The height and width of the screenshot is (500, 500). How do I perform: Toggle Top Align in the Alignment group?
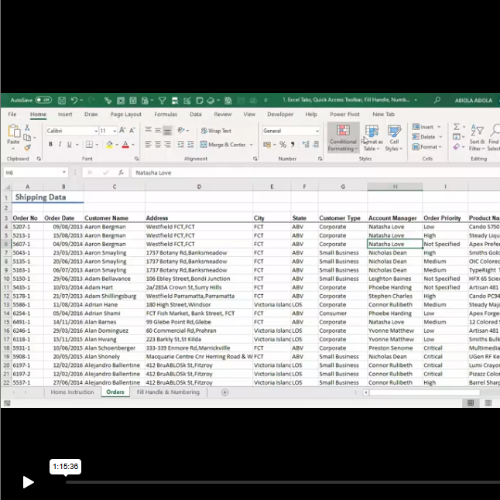tap(148, 130)
